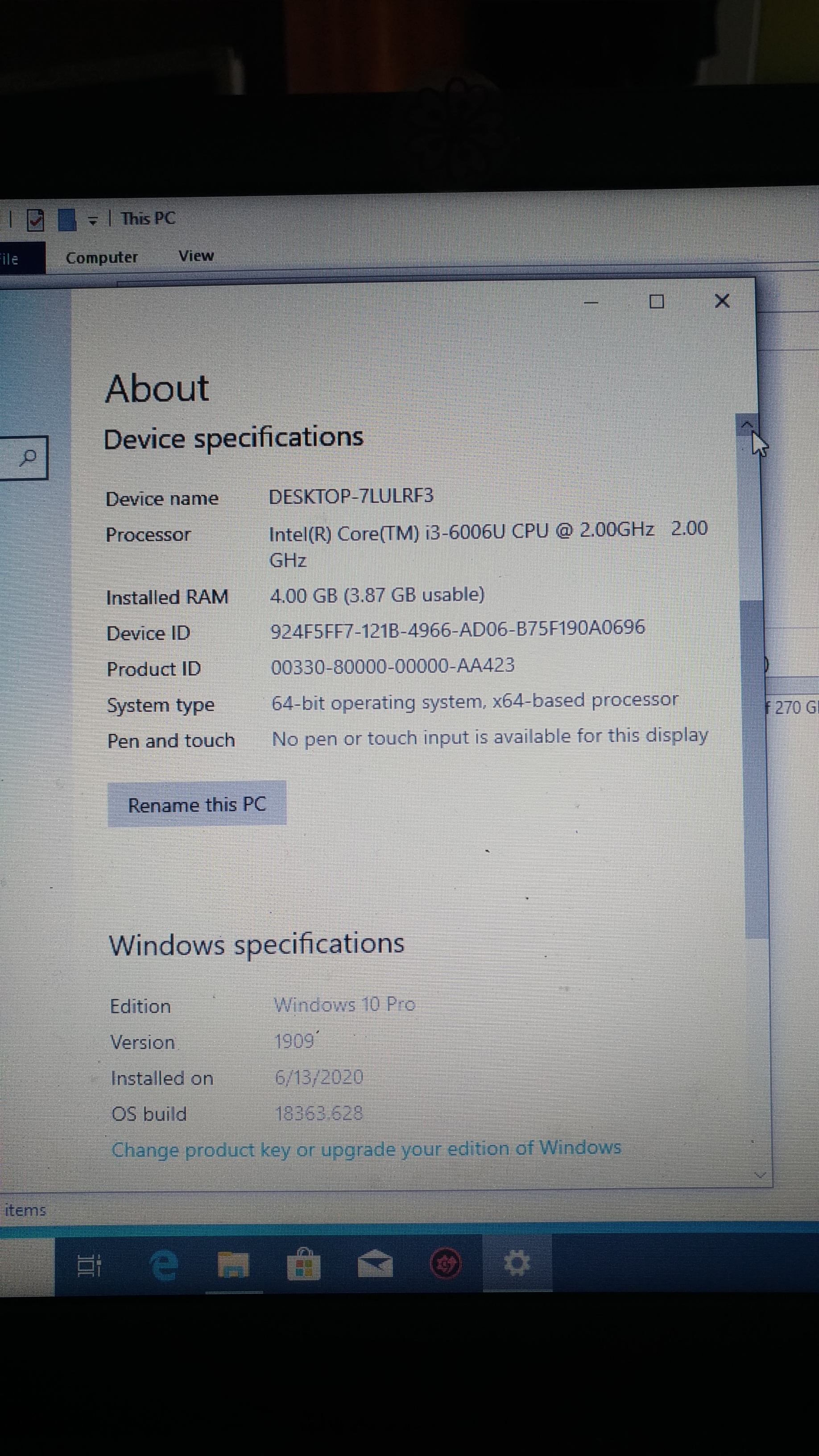Image resolution: width=819 pixels, height=1456 pixels.
Task: Click the This PC window title
Action: pos(148,219)
